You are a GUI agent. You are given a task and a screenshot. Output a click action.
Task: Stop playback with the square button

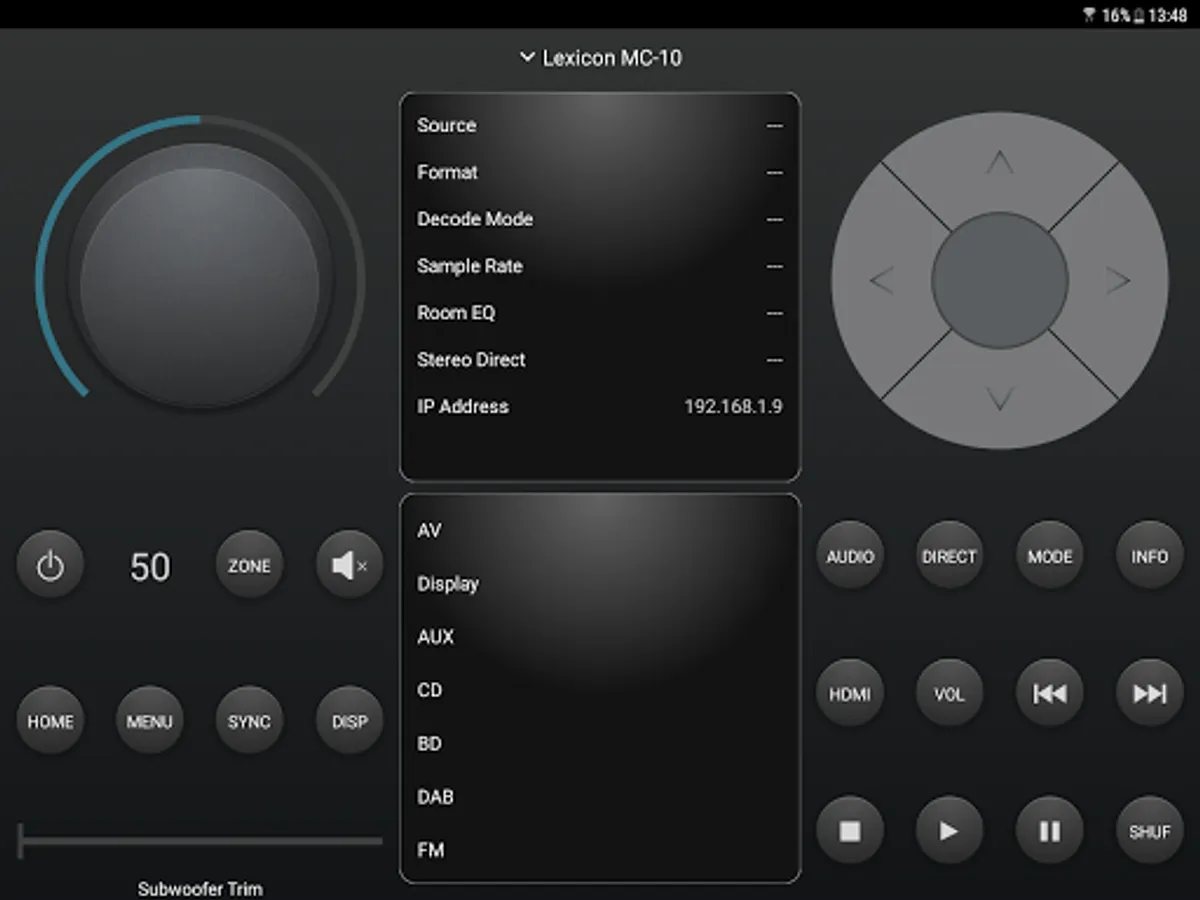pos(850,830)
